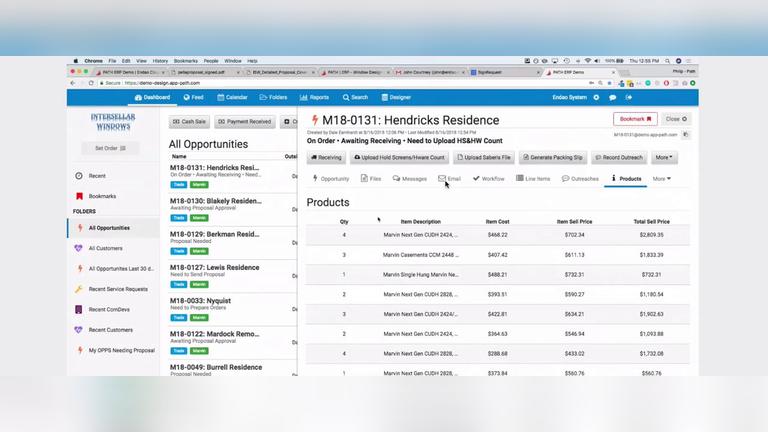The image size is (768, 432).
Task: Click Upload Saberis File
Action: point(484,158)
